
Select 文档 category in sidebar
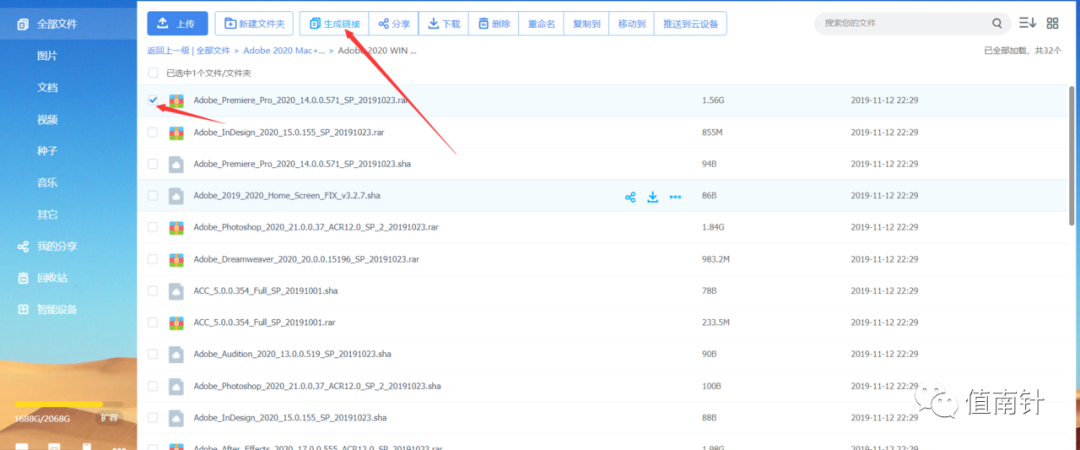[x=47, y=88]
